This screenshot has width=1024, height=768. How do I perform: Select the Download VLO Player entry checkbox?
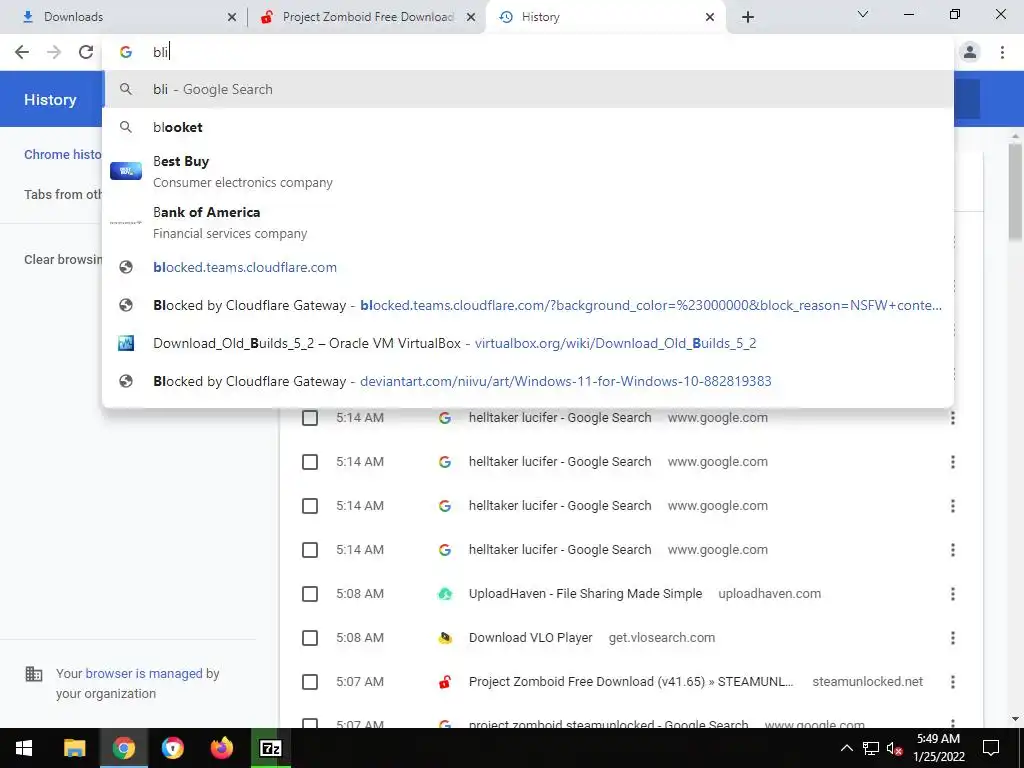pyautogui.click(x=310, y=638)
